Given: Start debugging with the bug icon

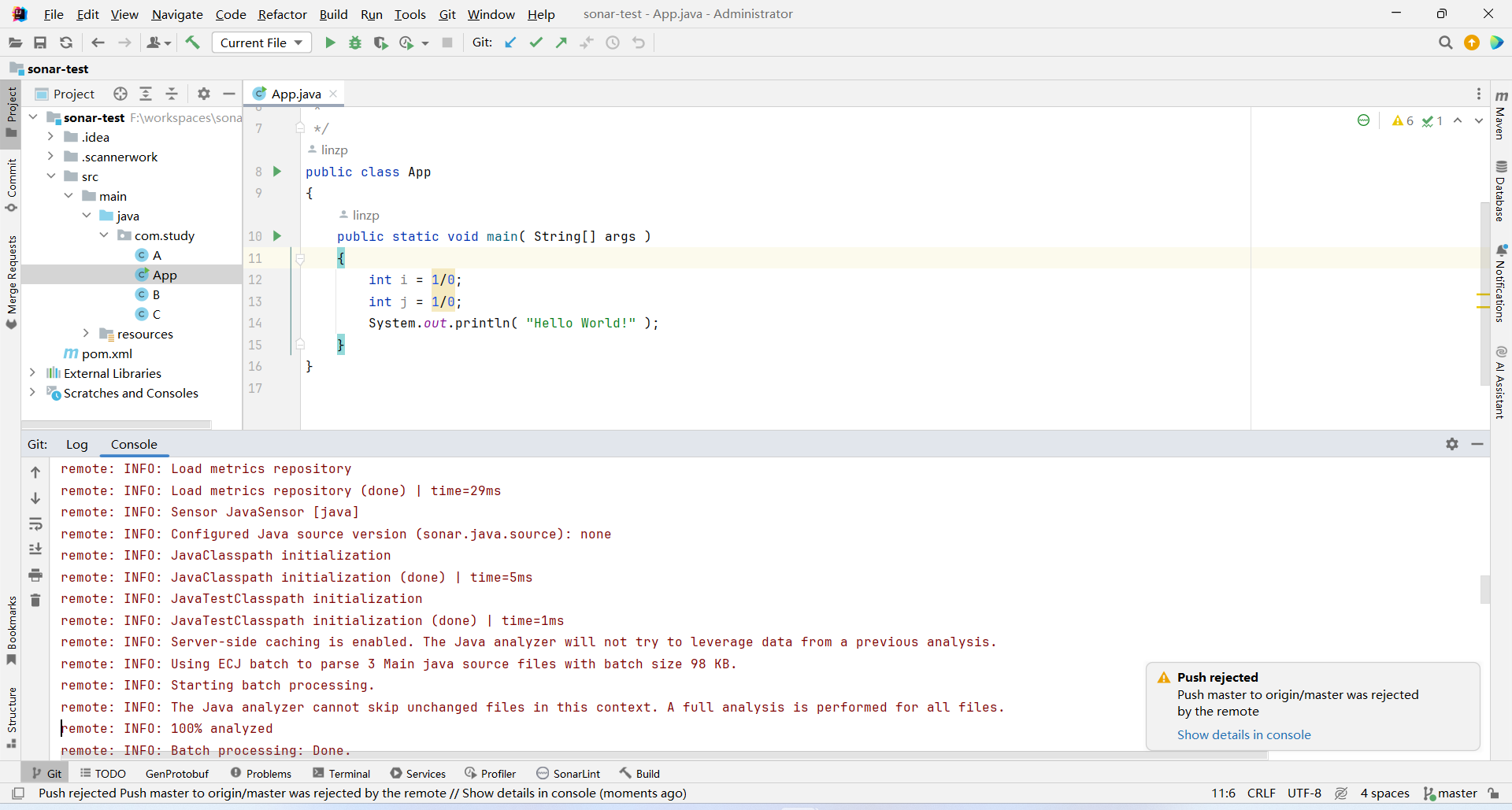Looking at the screenshot, I should (355, 43).
